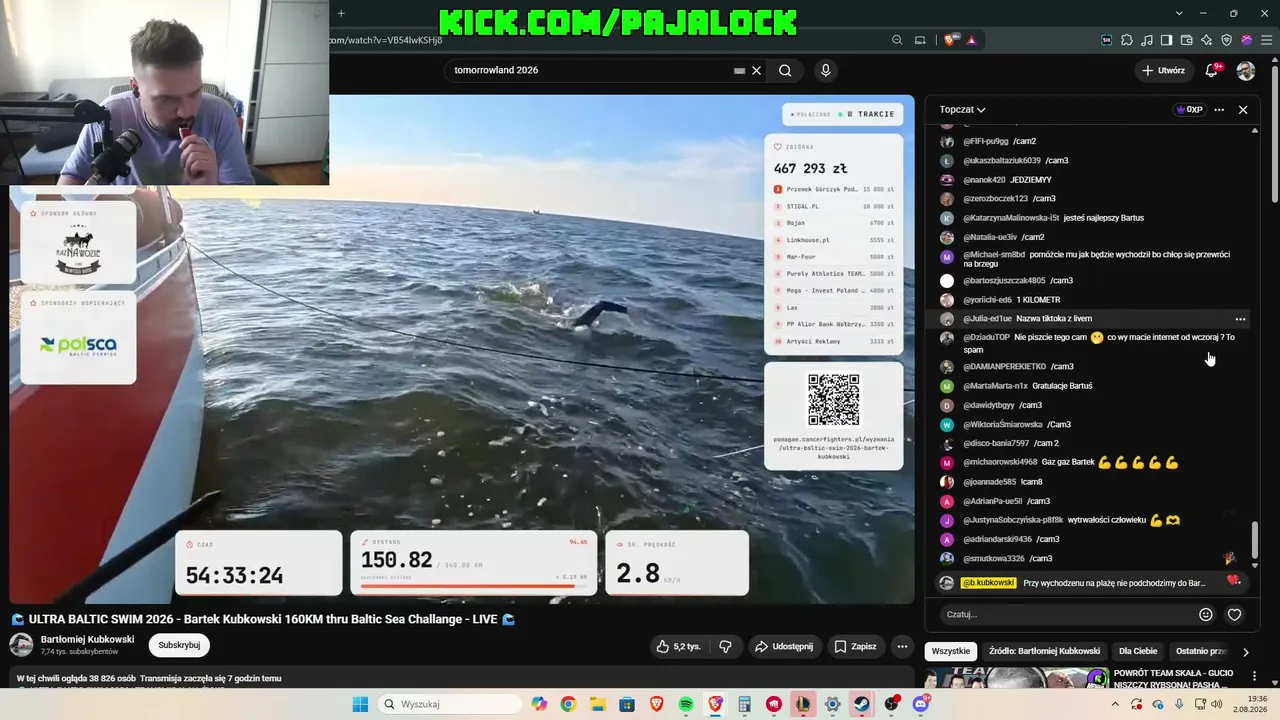1280x720 pixels.
Task: Open File Explorer from the taskbar
Action: (598, 704)
